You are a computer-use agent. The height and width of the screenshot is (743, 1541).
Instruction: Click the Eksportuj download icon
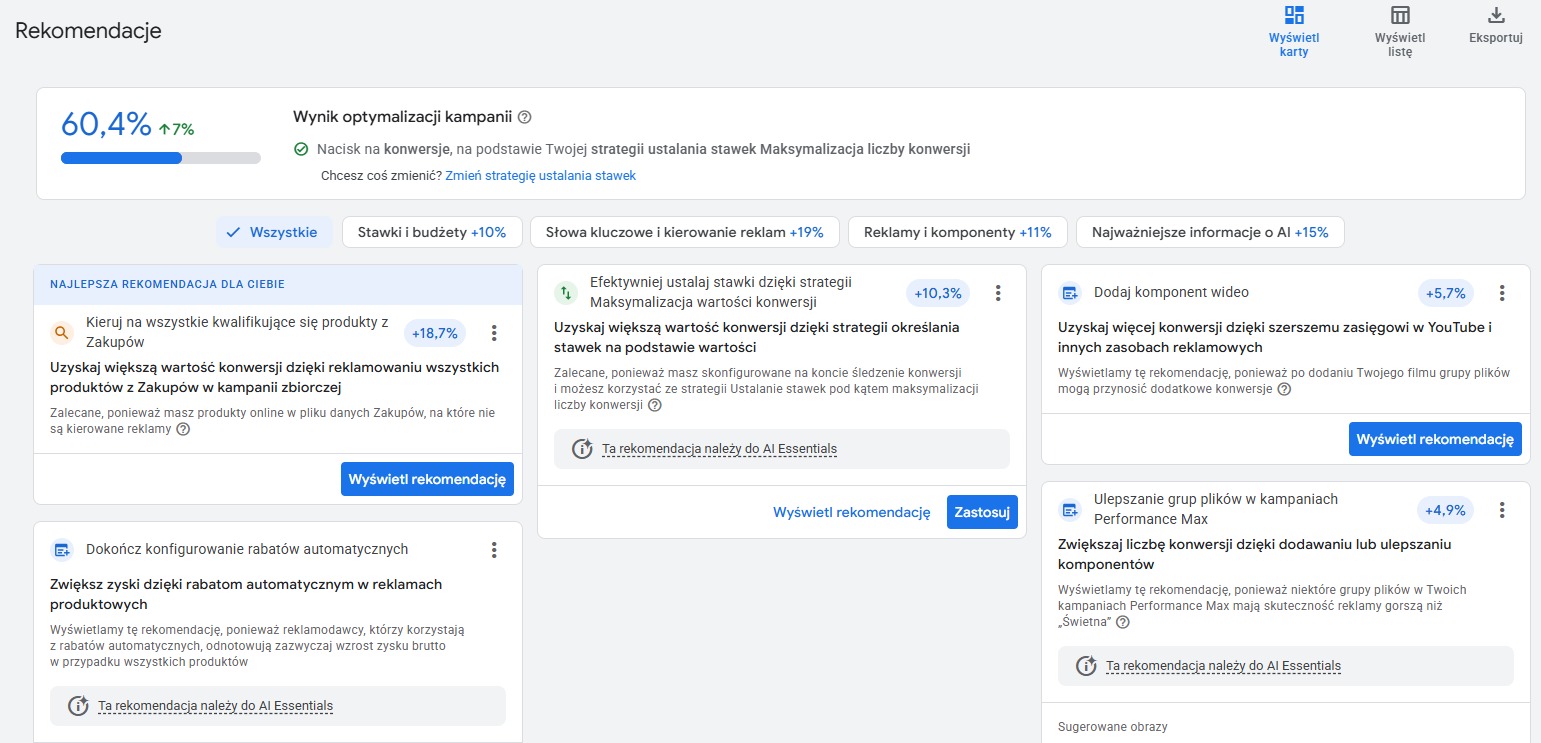coord(1496,15)
